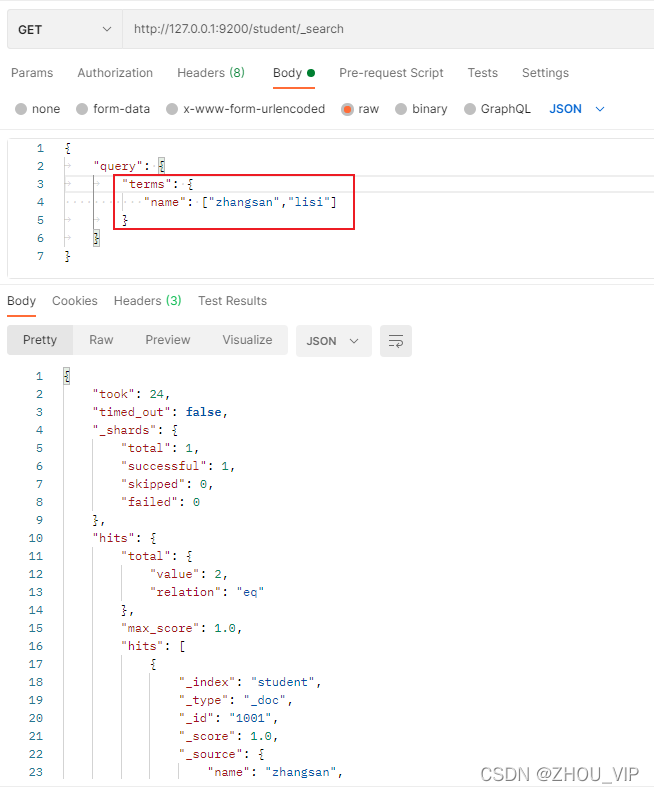The width and height of the screenshot is (654, 793).
Task: Open the response JSON format dropdown
Action: pos(333,341)
